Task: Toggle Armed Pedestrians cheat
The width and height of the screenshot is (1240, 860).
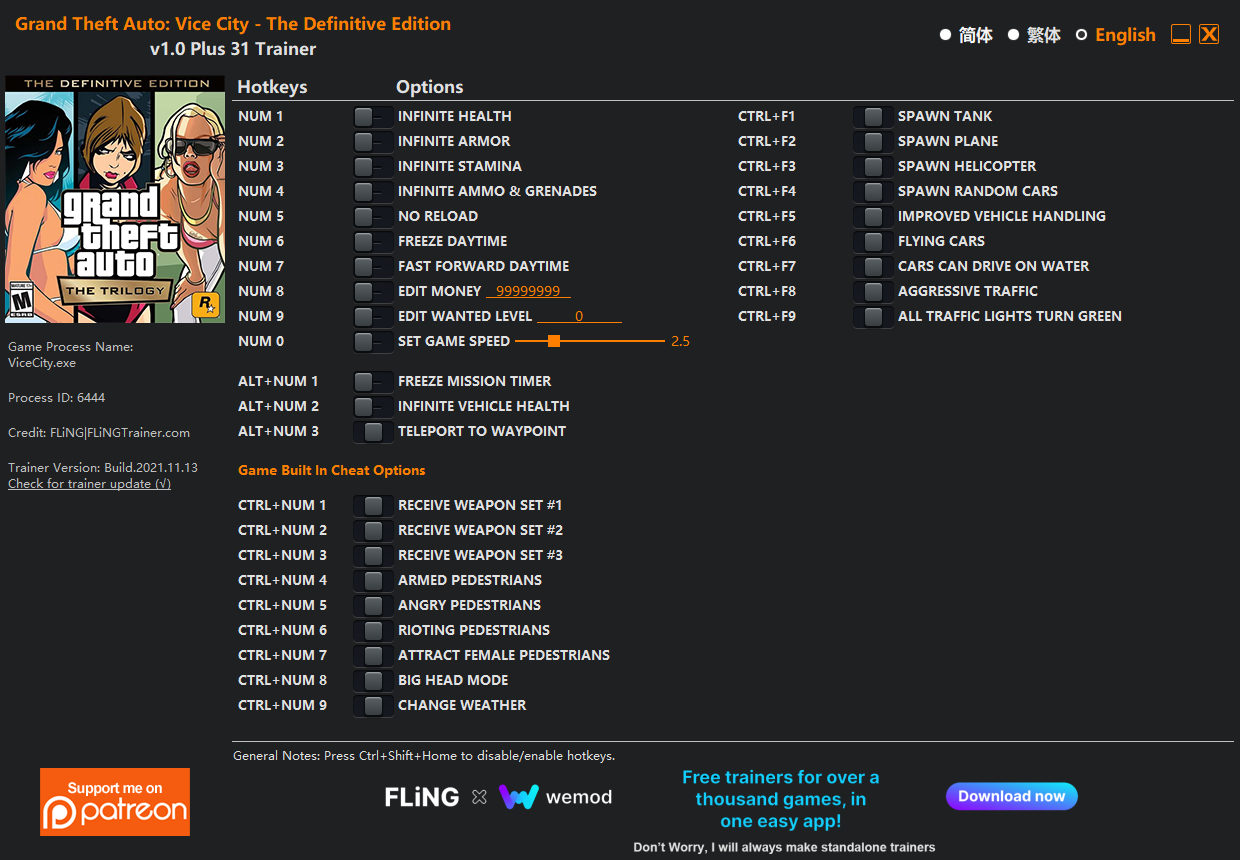Action: point(373,580)
